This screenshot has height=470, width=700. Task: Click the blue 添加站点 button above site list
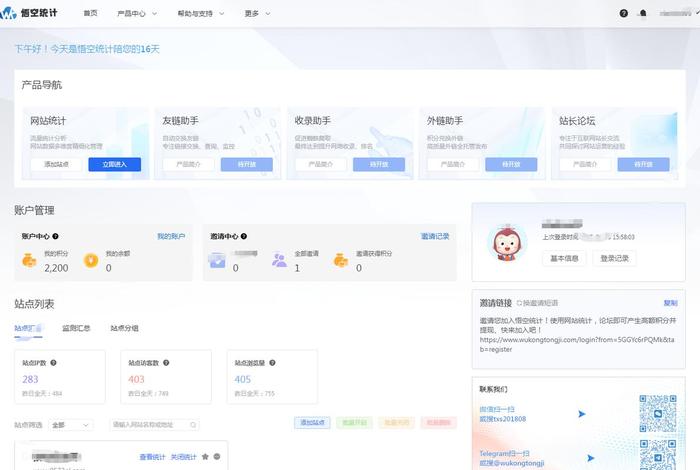[312, 423]
